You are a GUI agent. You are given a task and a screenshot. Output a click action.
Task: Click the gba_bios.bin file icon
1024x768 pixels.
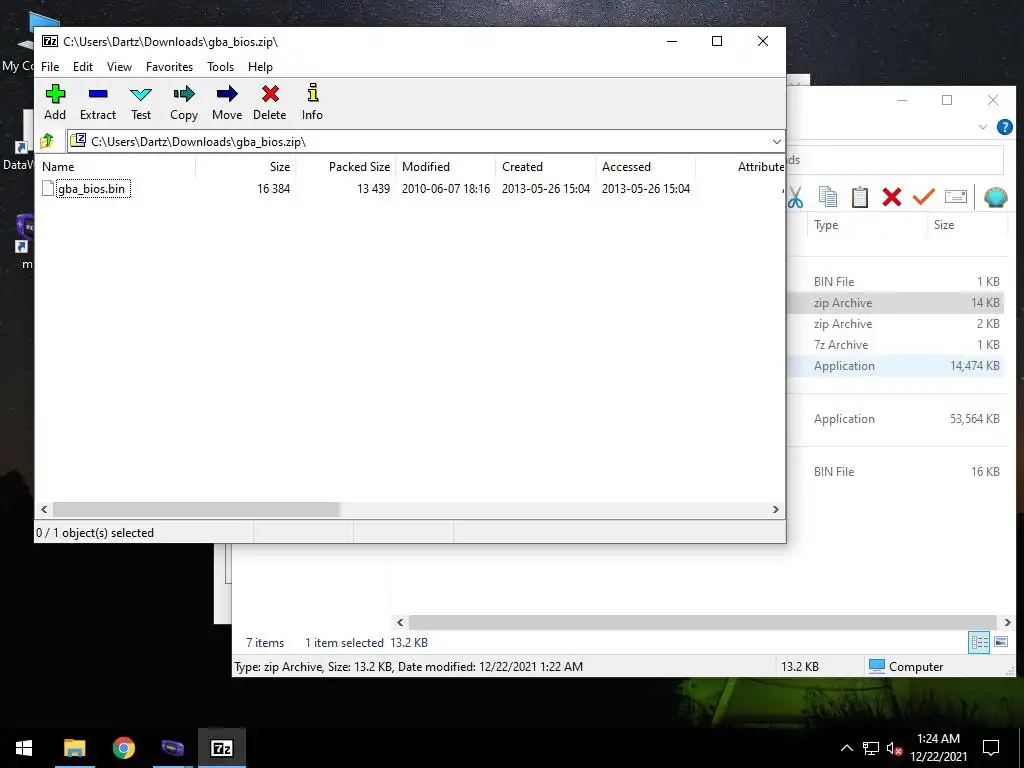(48, 189)
